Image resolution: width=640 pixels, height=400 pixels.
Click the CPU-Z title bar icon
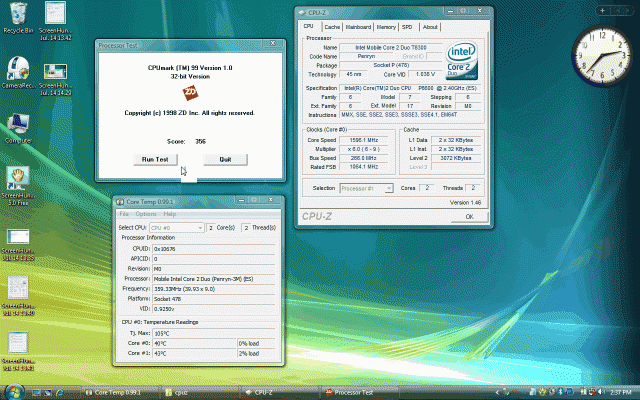[x=302, y=13]
